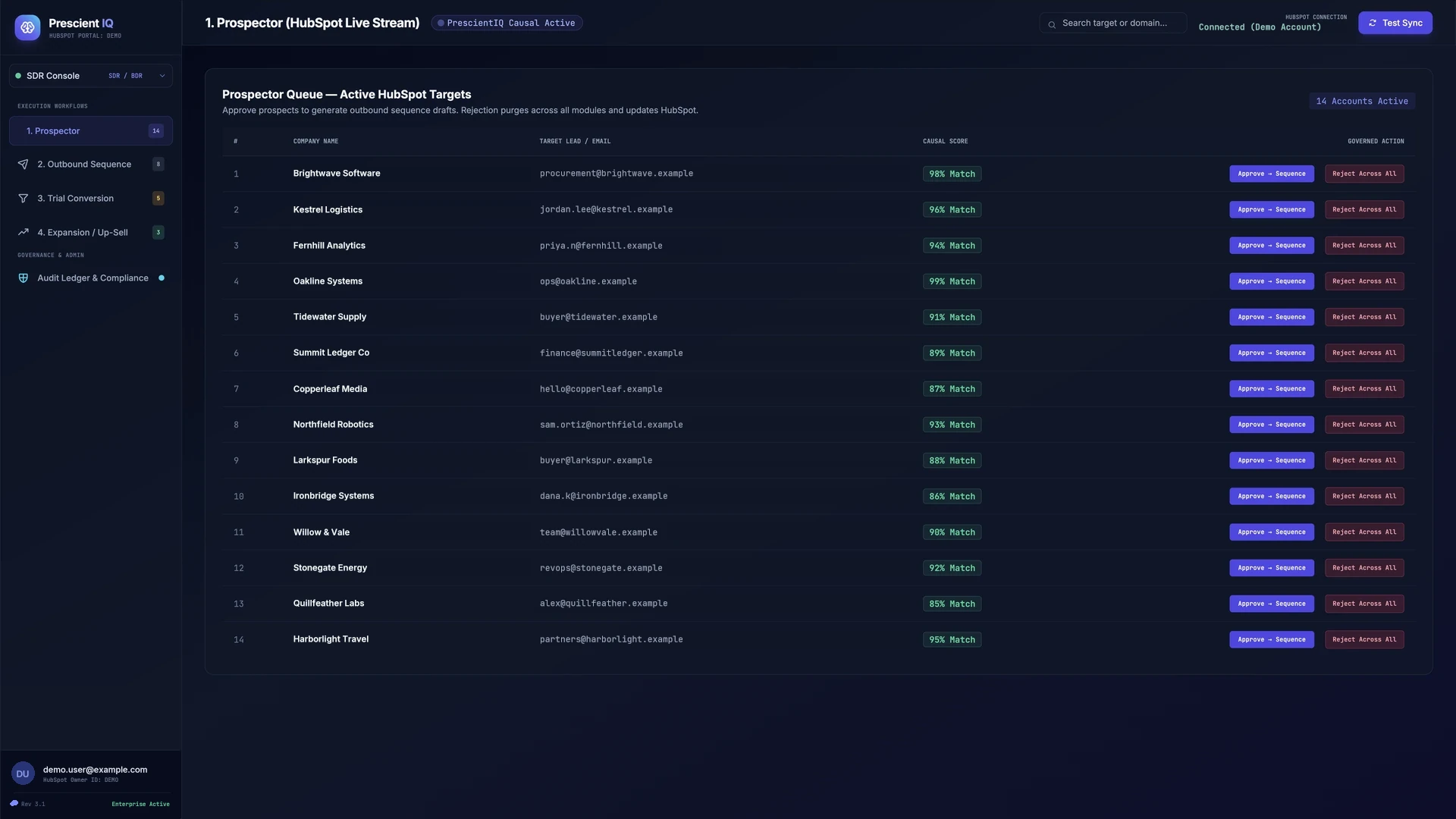Open the SDR Console role dropdown
This screenshot has height=819, width=1456.
pos(91,76)
